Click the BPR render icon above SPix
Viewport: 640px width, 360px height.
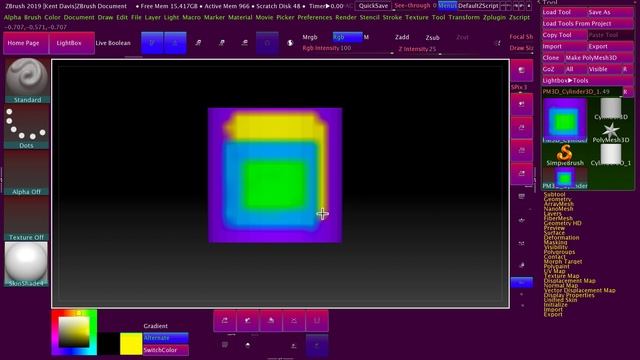pos(522,70)
